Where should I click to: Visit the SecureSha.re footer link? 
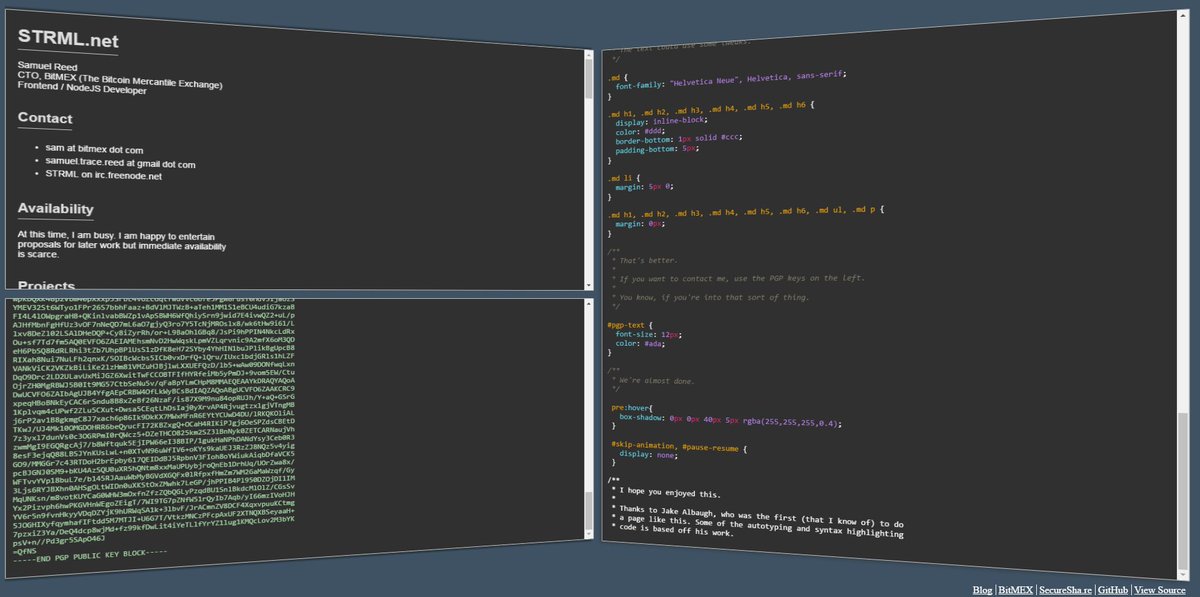[1065, 590]
